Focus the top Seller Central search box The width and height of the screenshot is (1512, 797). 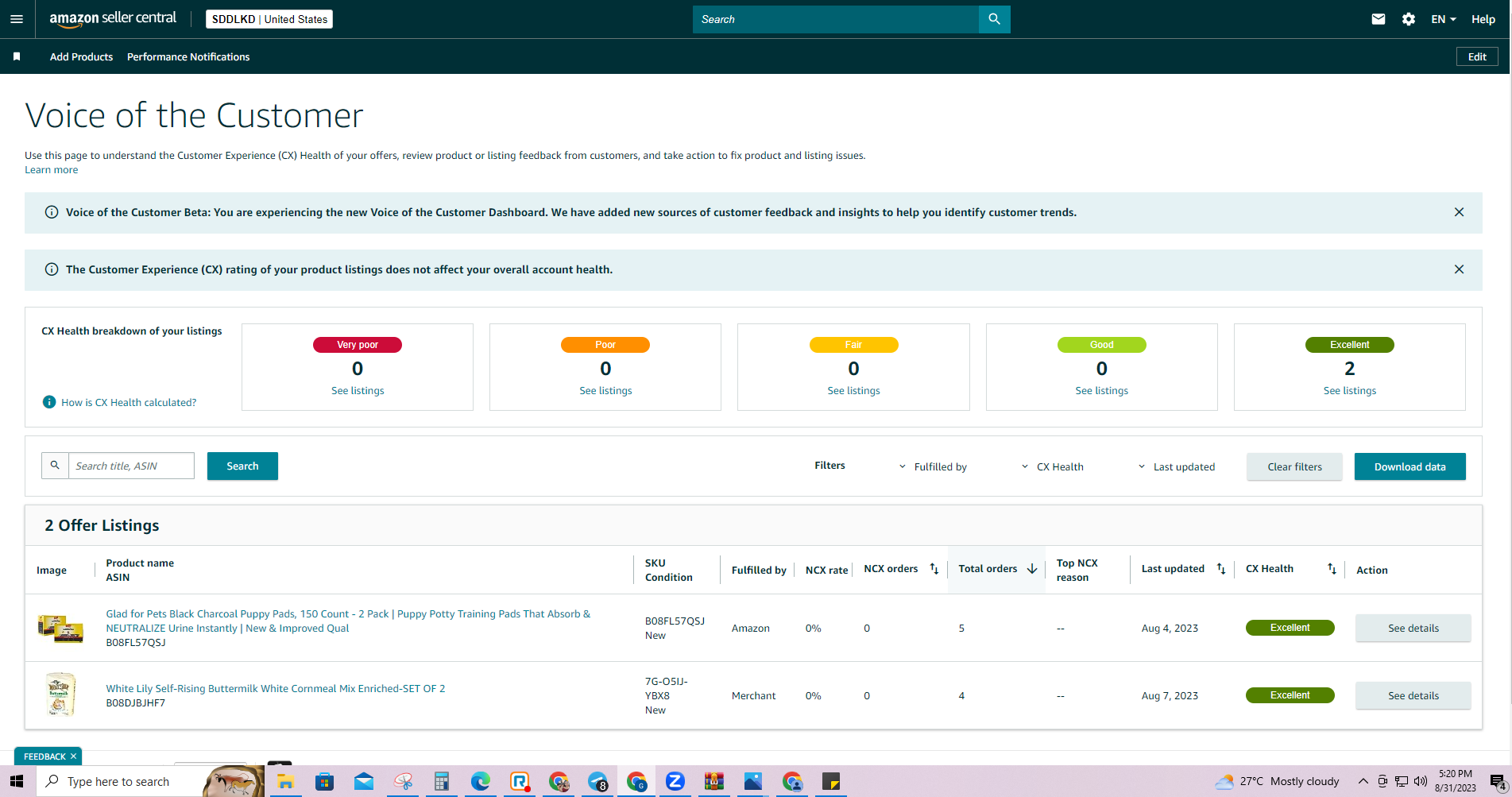point(836,19)
